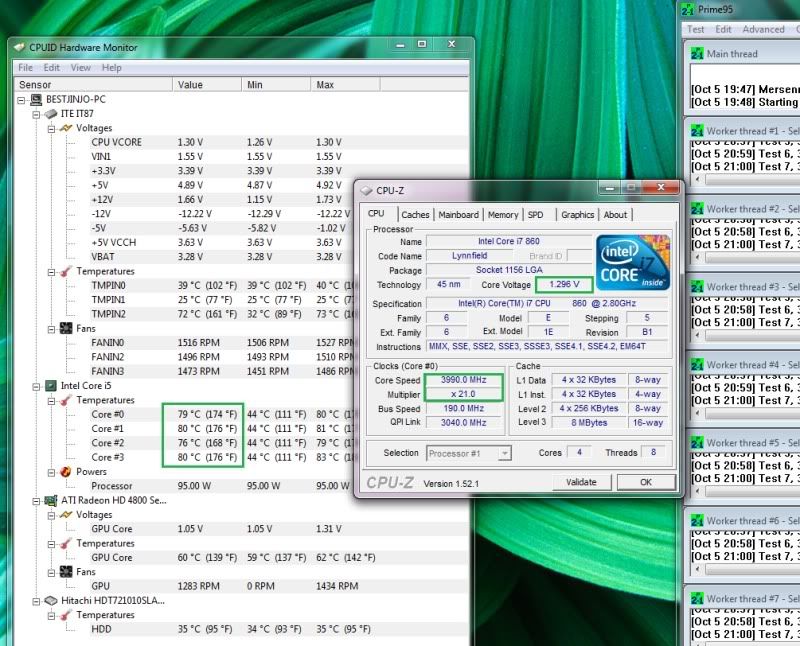Open the Advanced menu in Prime95
The width and height of the screenshot is (800, 646).
pos(763,29)
